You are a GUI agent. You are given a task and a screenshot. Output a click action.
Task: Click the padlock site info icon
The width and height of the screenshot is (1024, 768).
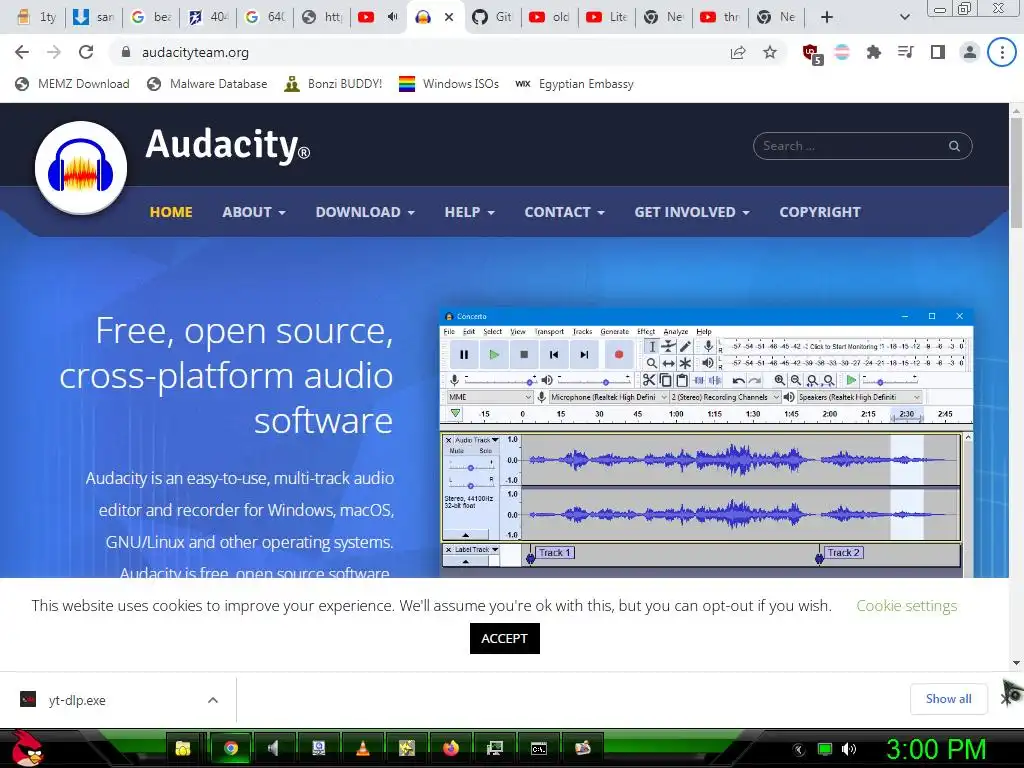[x=126, y=52]
